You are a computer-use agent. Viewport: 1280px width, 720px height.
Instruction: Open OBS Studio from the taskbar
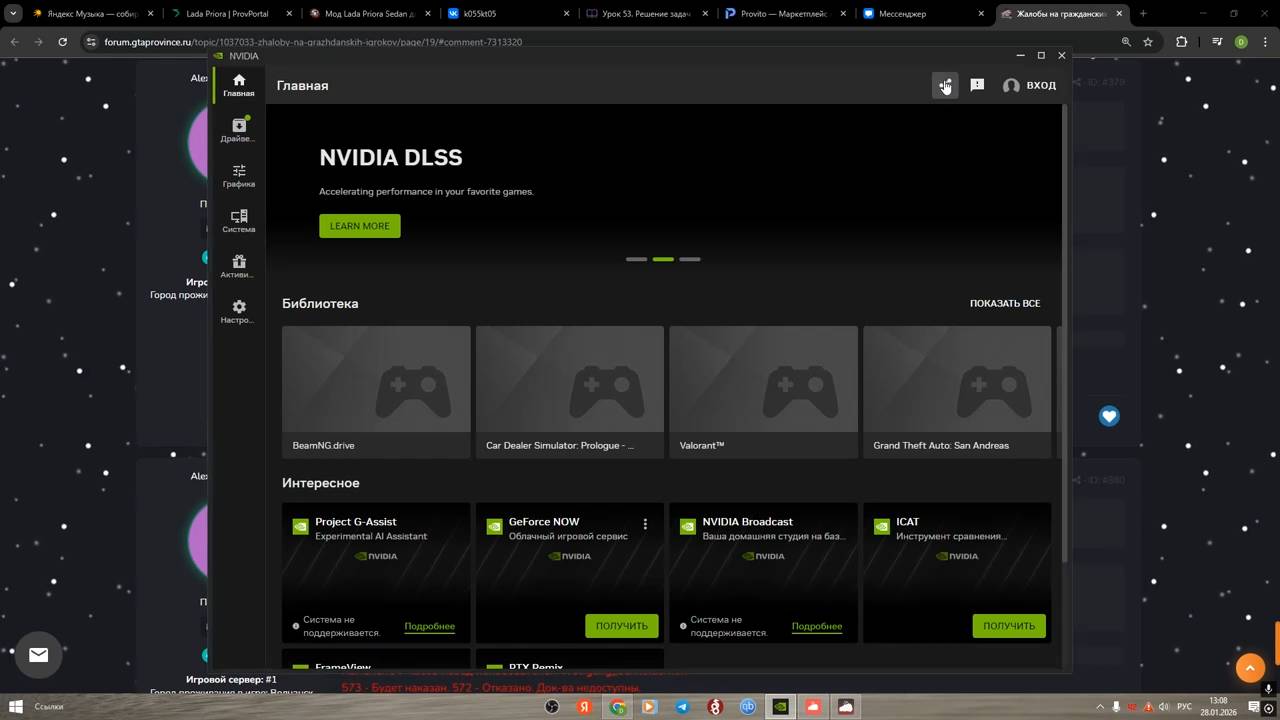pos(552,707)
